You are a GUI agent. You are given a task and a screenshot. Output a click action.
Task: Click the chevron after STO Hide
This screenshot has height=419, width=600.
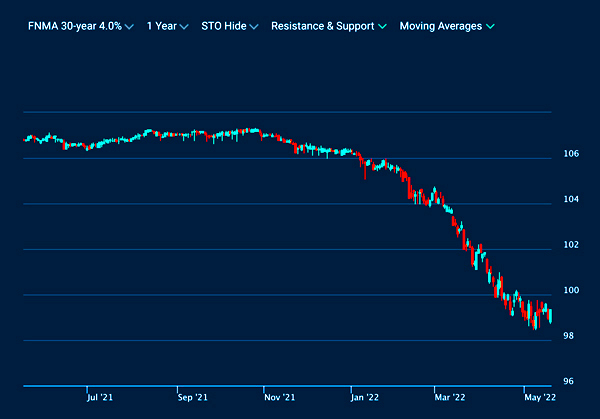254,27
